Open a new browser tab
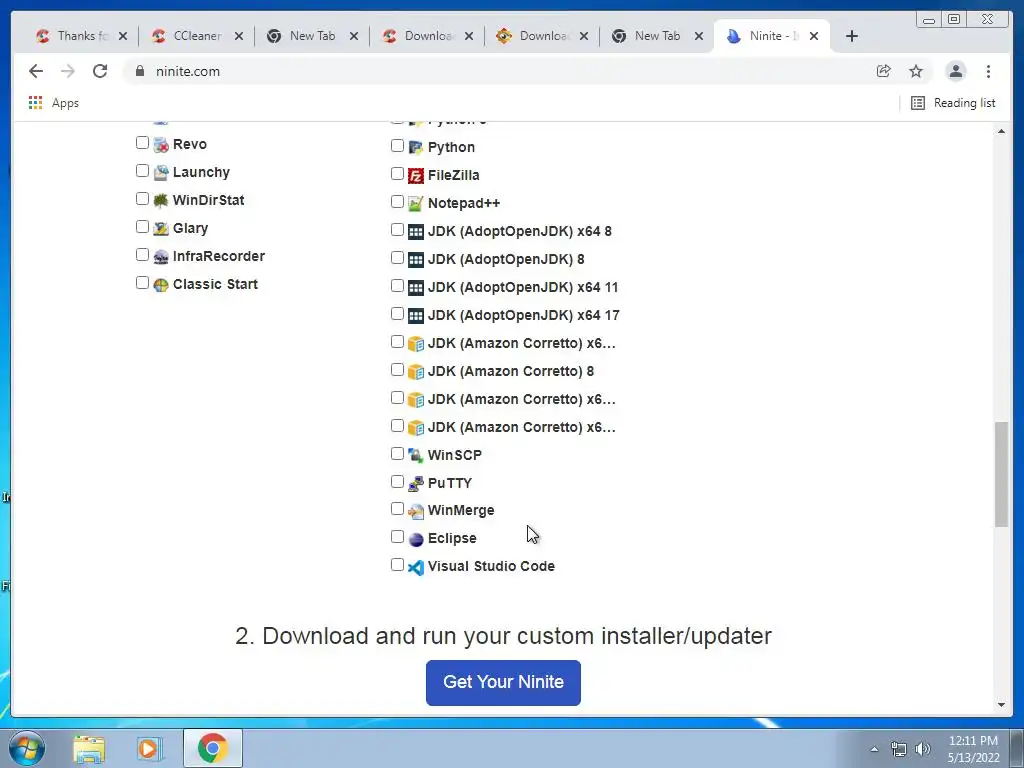Screen dimensions: 1024x768 [852, 36]
